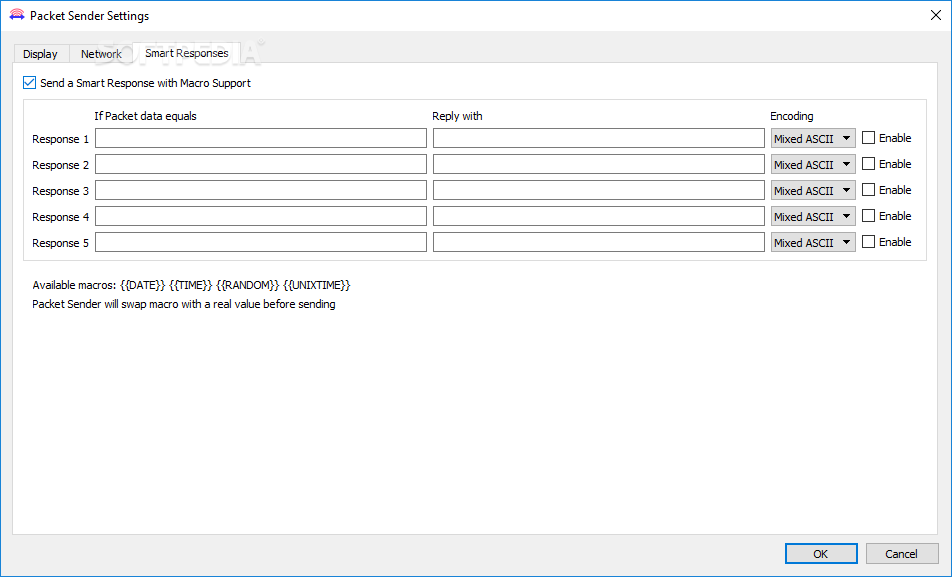952x577 pixels.
Task: Click the 'Response 1' row label
Action: tap(61, 139)
